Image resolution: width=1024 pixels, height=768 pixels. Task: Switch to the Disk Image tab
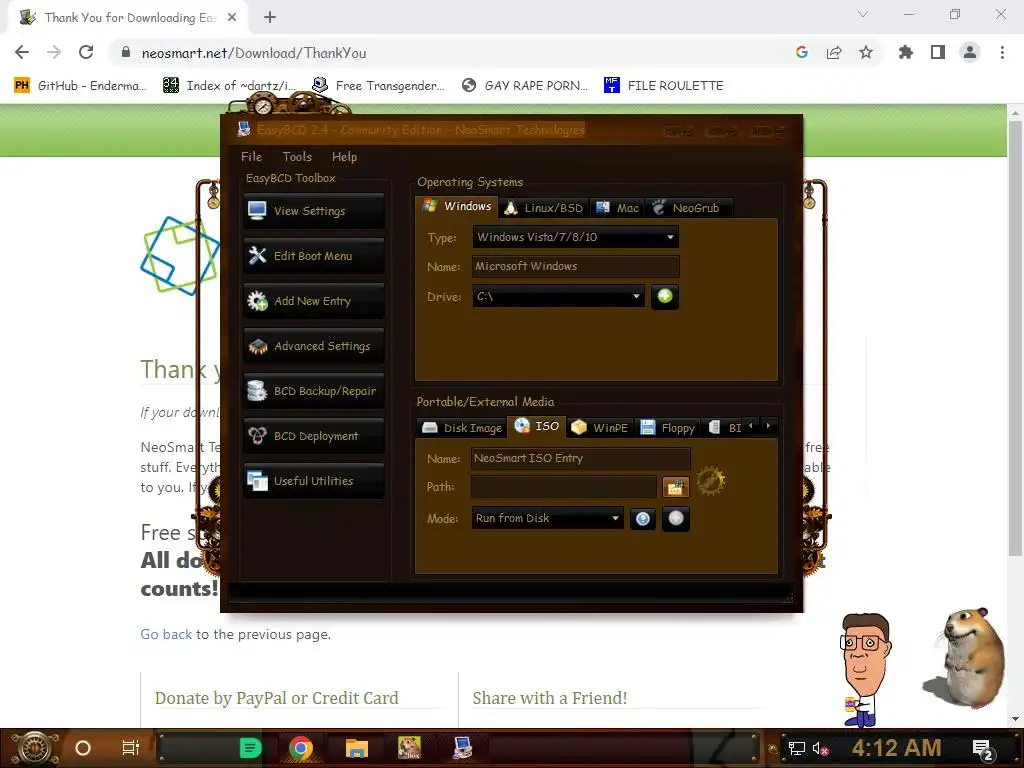coord(462,428)
